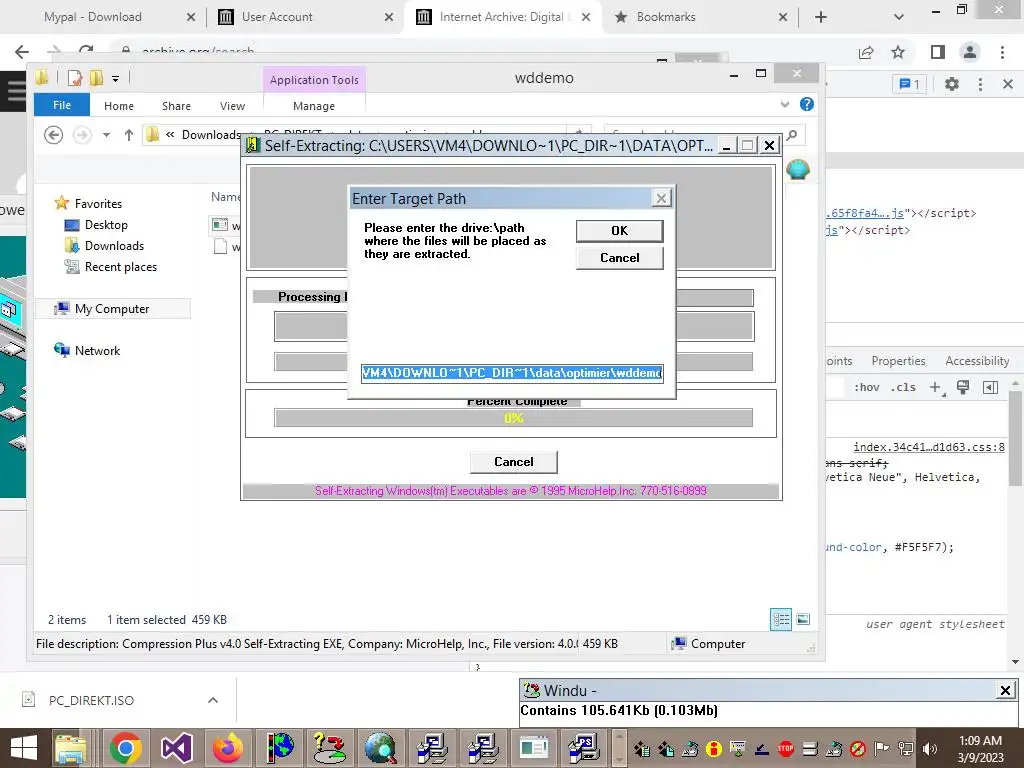The width and height of the screenshot is (1024, 768).
Task: Close the DevTools panel
Action: (x=1008, y=84)
